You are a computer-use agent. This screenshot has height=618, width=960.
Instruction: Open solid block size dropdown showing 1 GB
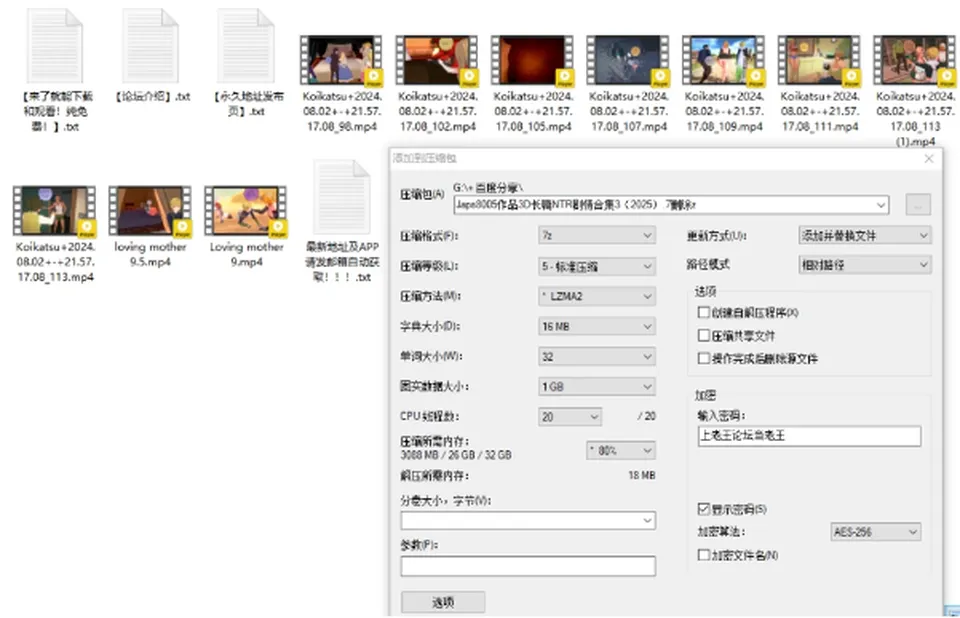pyautogui.click(x=597, y=386)
